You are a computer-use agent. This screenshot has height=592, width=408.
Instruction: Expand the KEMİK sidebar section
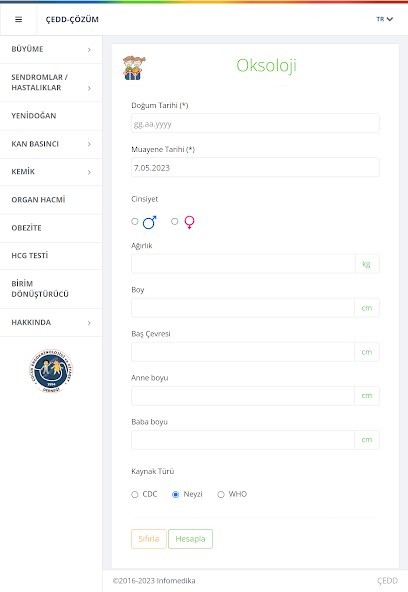point(51,172)
